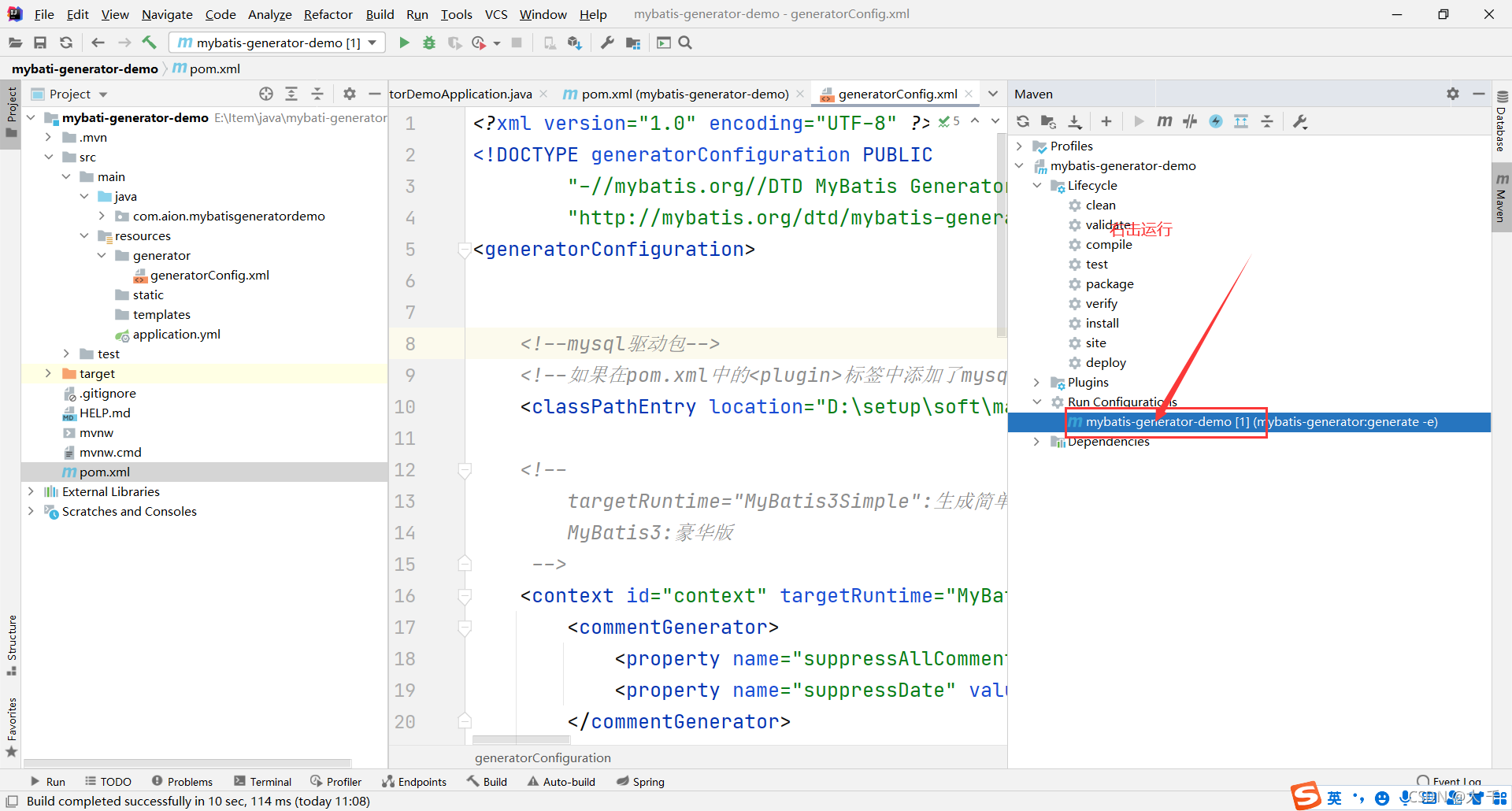Screen dimensions: 1512x811
Task: Toggle the Structure side panel
Action: (11, 646)
